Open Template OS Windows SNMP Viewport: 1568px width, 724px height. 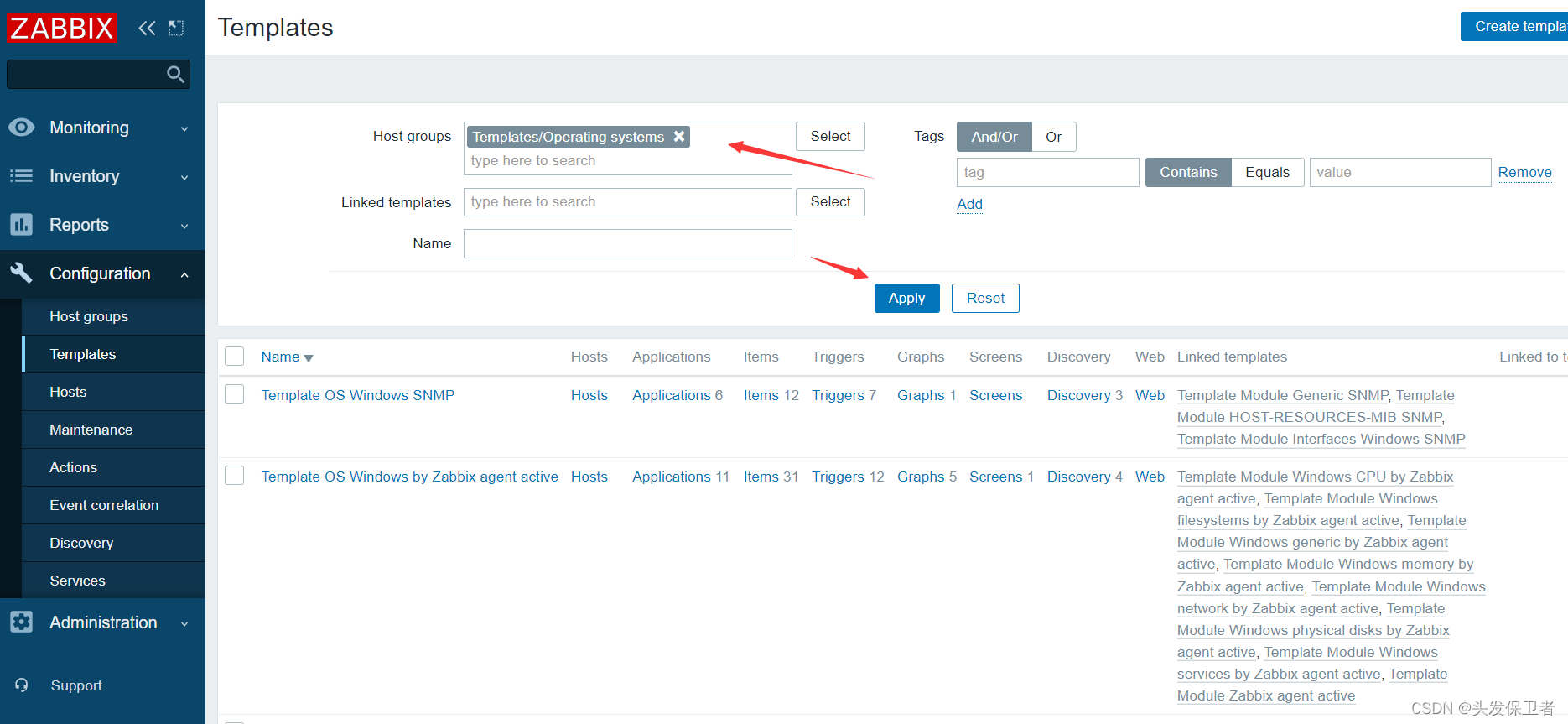(358, 395)
